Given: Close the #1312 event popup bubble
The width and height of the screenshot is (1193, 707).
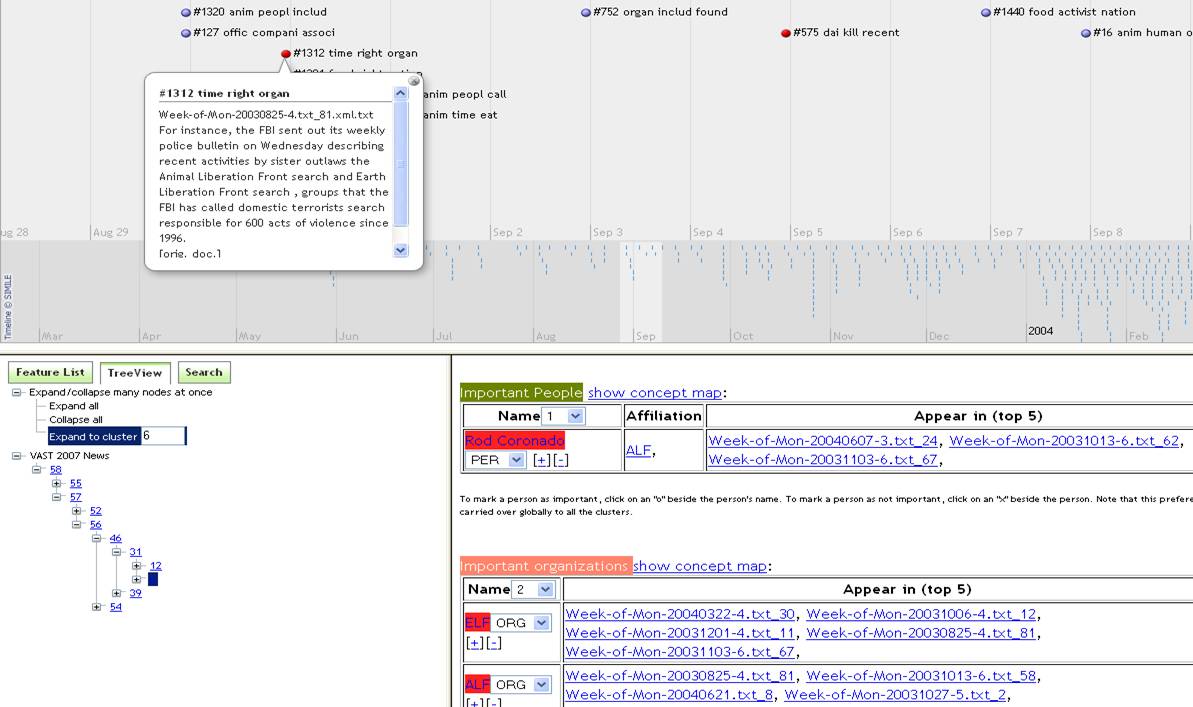Looking at the screenshot, I should pyautogui.click(x=414, y=81).
